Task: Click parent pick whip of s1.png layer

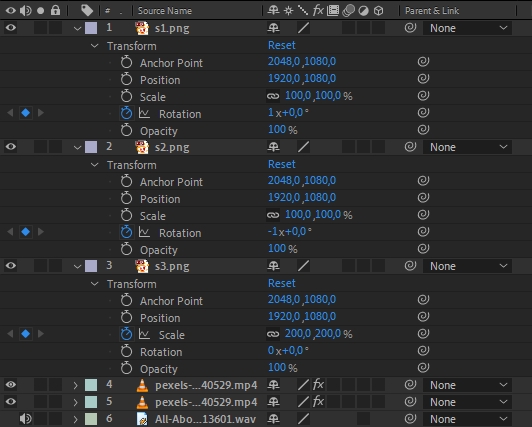Action: tap(410, 28)
